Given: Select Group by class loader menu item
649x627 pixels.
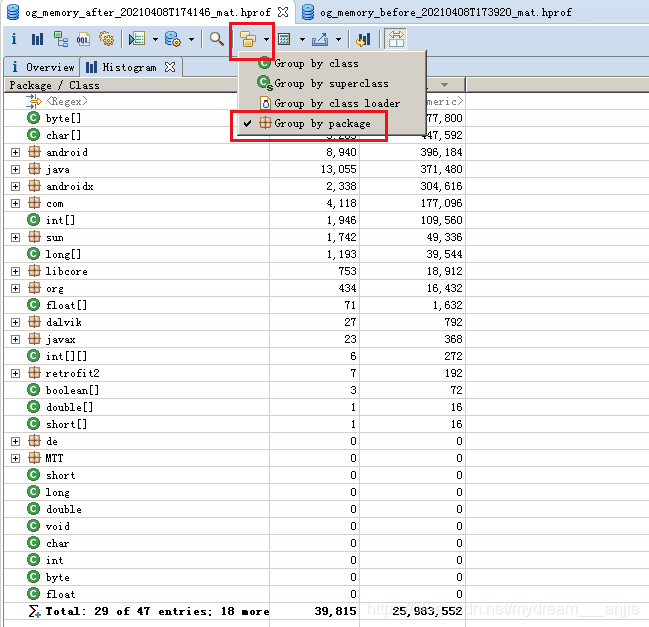Looking at the screenshot, I should 332,103.
